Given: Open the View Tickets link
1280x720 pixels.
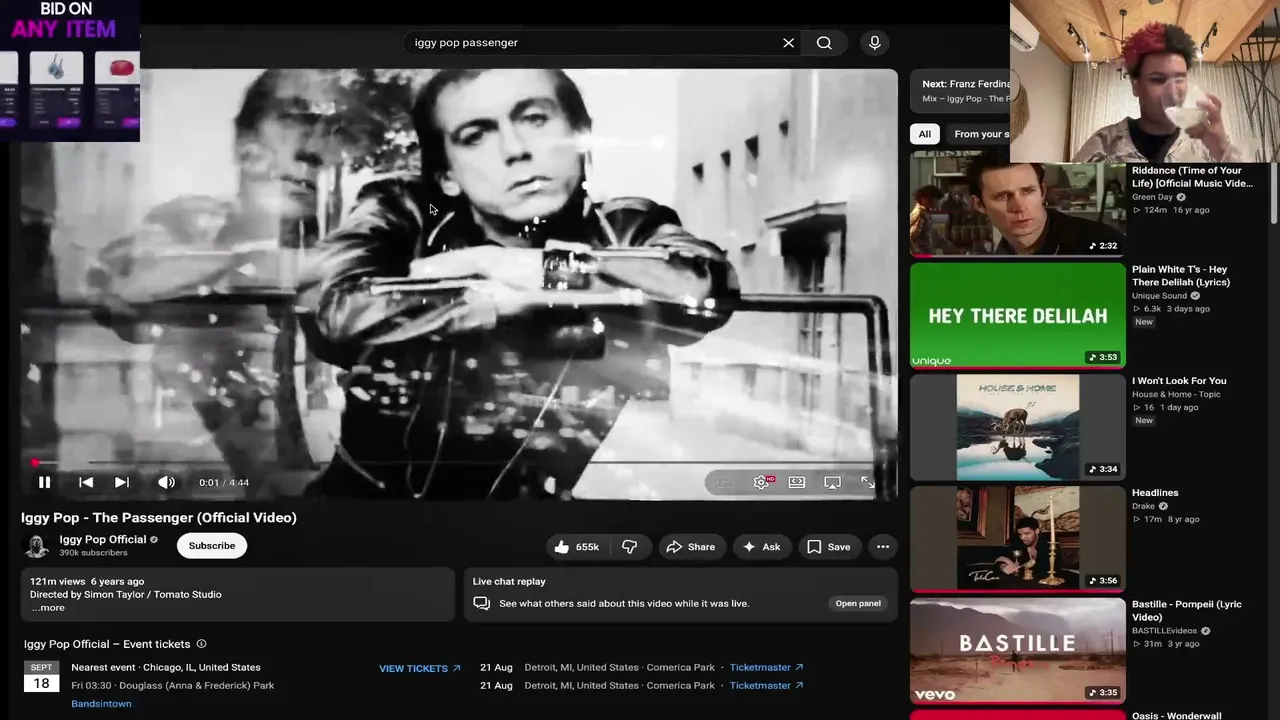Looking at the screenshot, I should coord(420,668).
